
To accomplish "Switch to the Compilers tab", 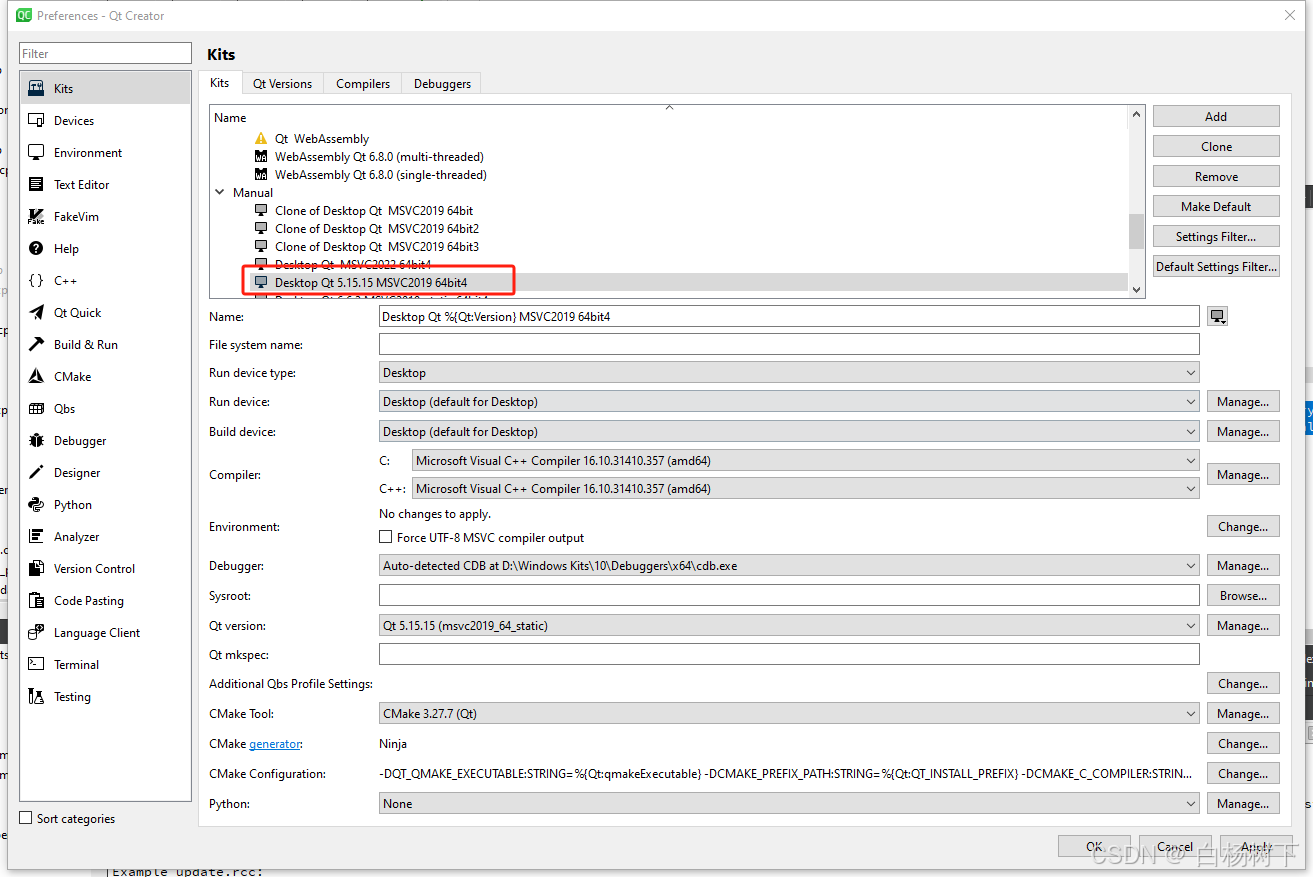I will coord(363,84).
